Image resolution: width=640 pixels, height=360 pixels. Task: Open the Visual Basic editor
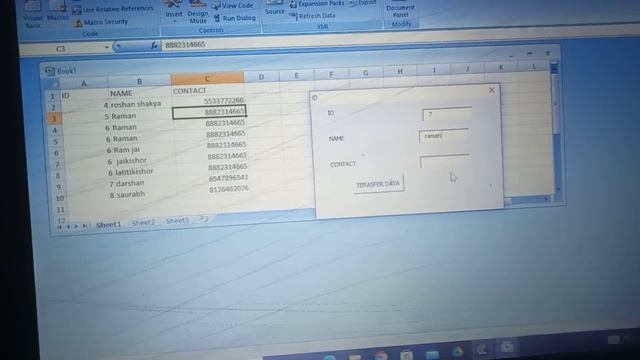pyautogui.click(x=32, y=14)
